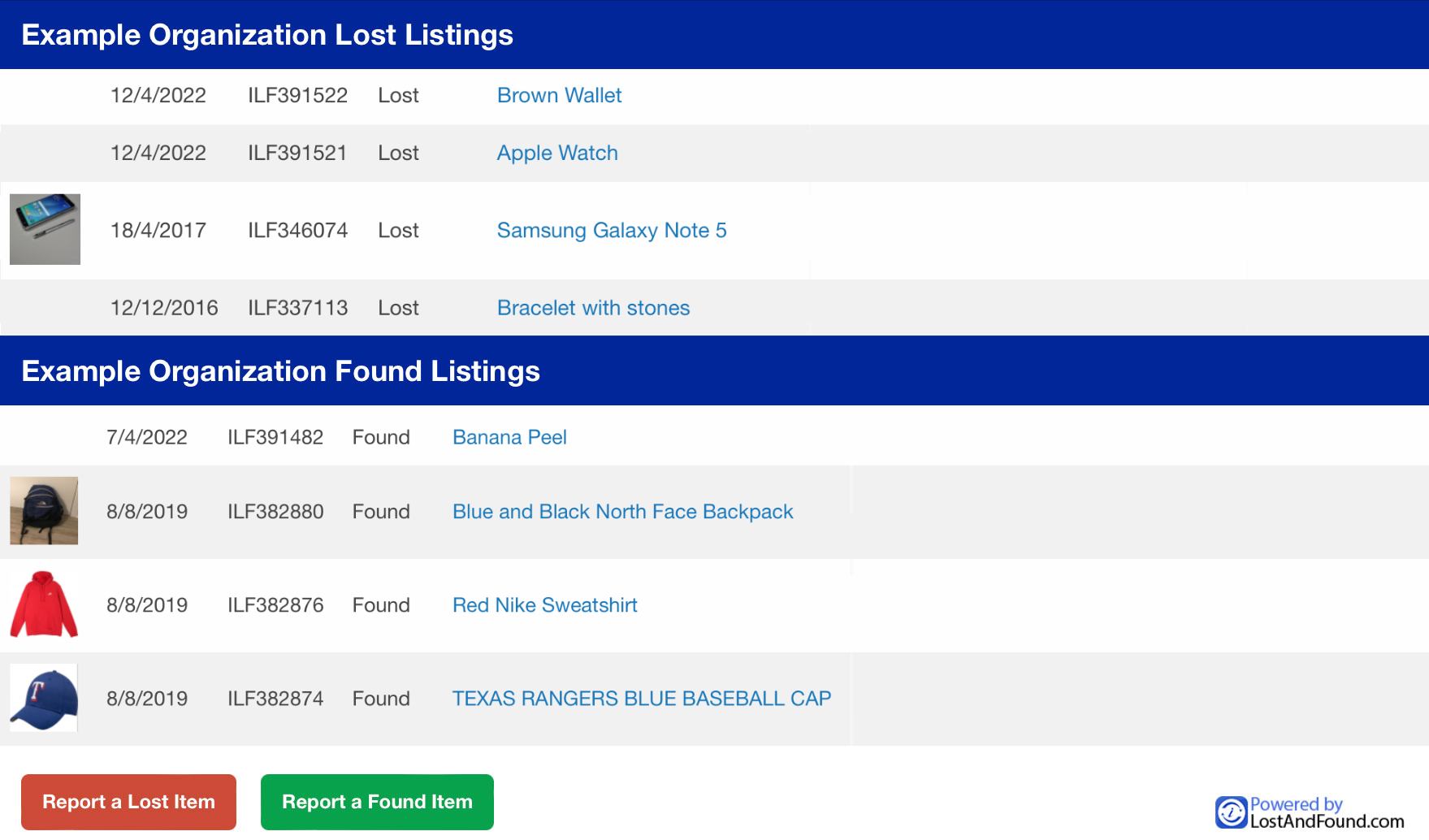Click the blue baseball cap thumbnail

[x=44, y=698]
